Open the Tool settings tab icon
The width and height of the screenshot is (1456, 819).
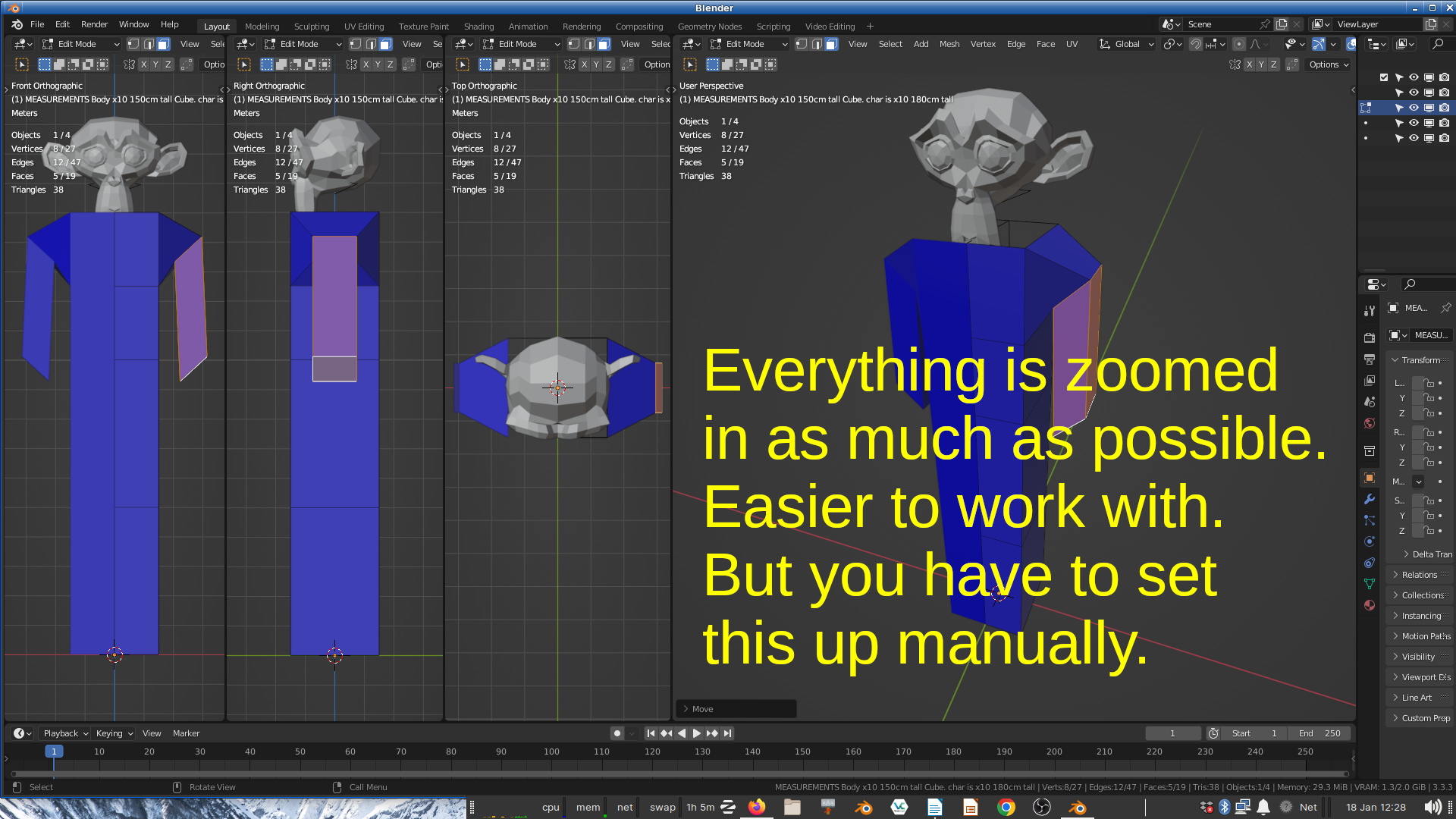(1369, 310)
